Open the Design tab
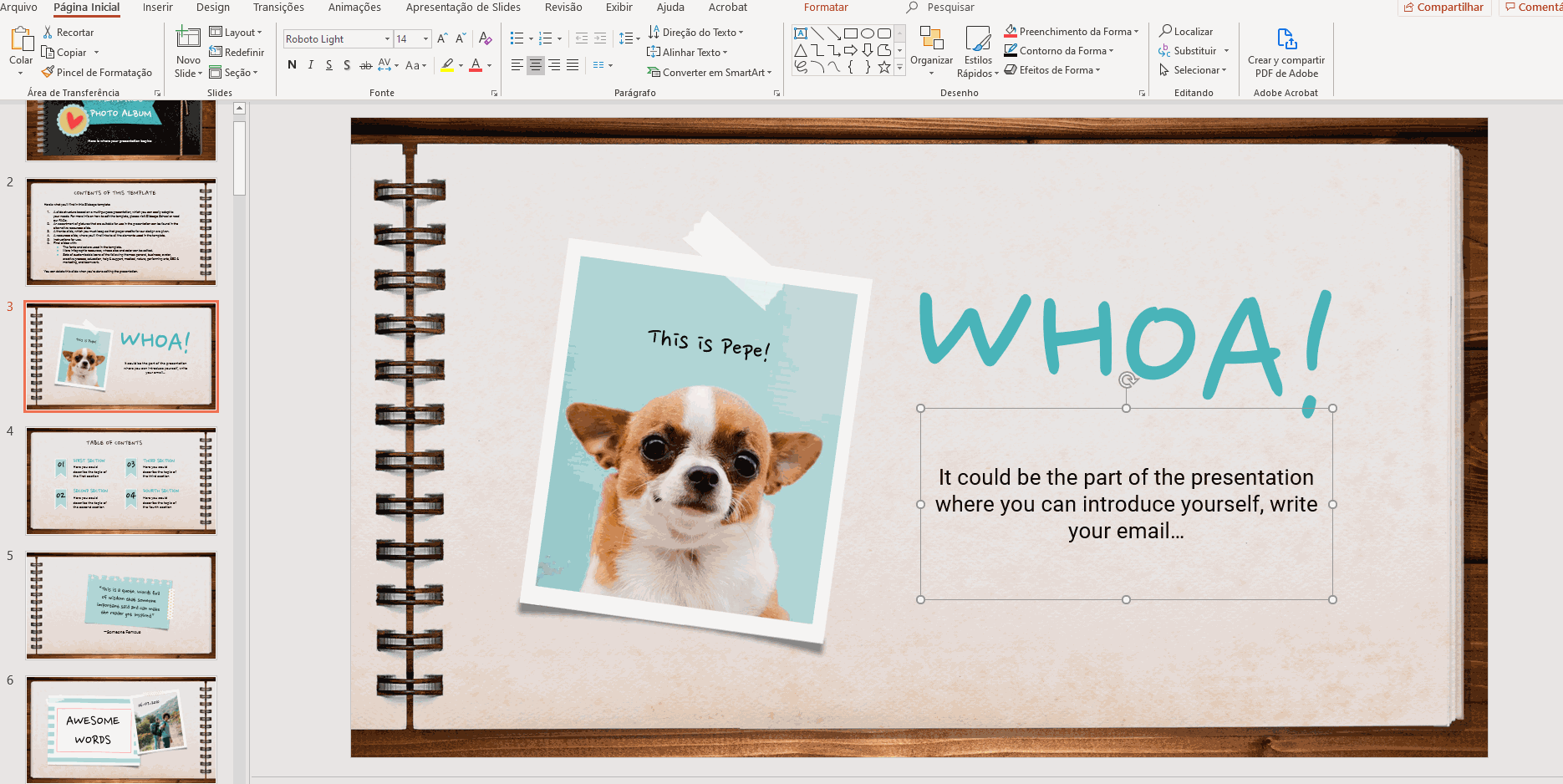This screenshot has width=1563, height=784. [x=213, y=7]
